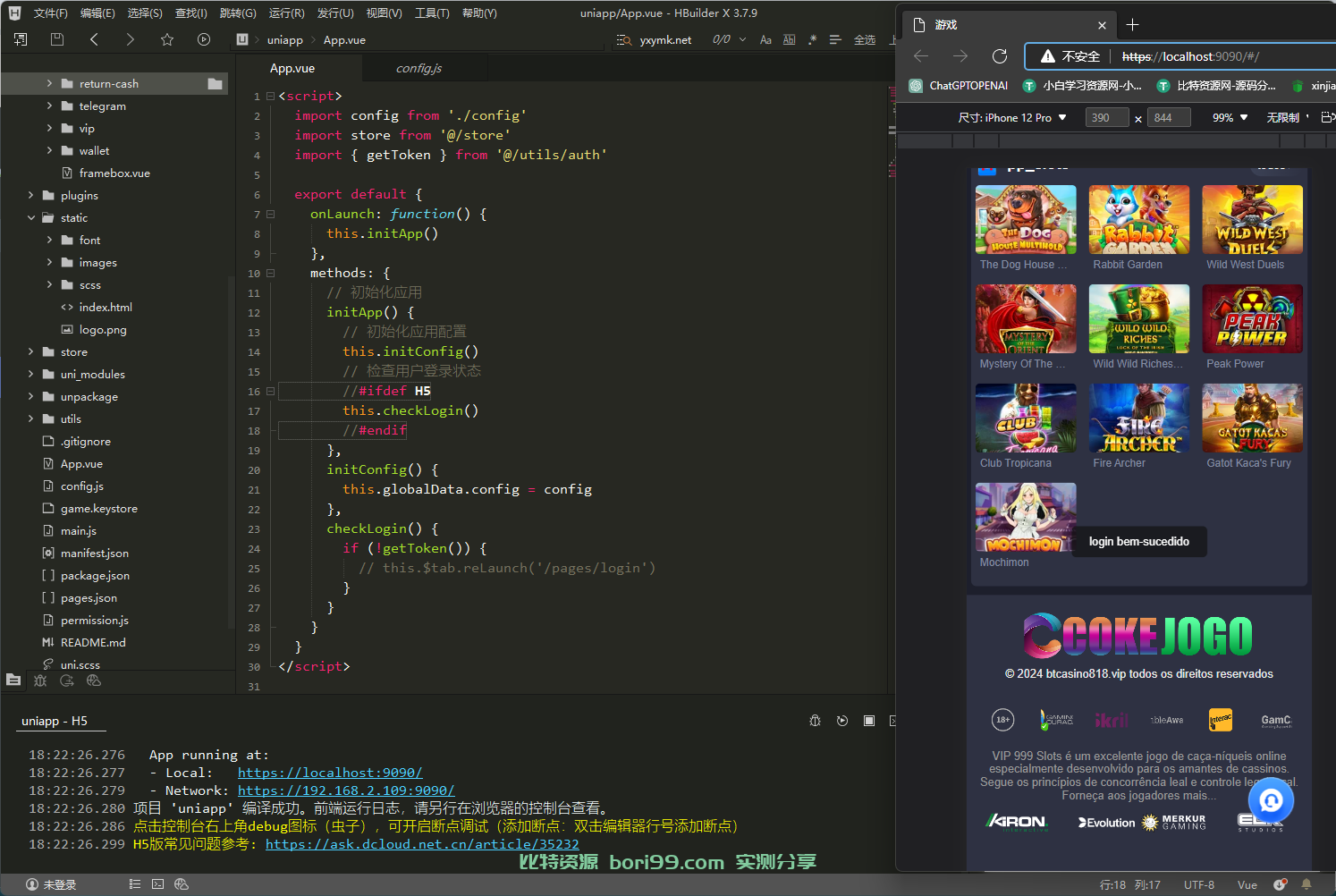Click the console debug bug icon

[815, 721]
